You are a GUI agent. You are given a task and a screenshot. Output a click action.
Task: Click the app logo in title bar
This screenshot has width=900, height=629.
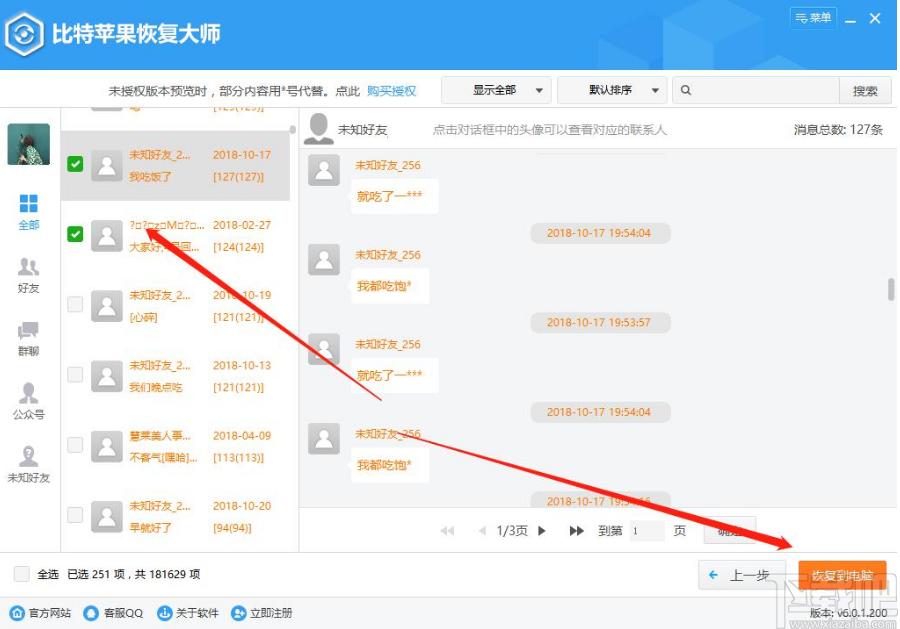[24, 34]
